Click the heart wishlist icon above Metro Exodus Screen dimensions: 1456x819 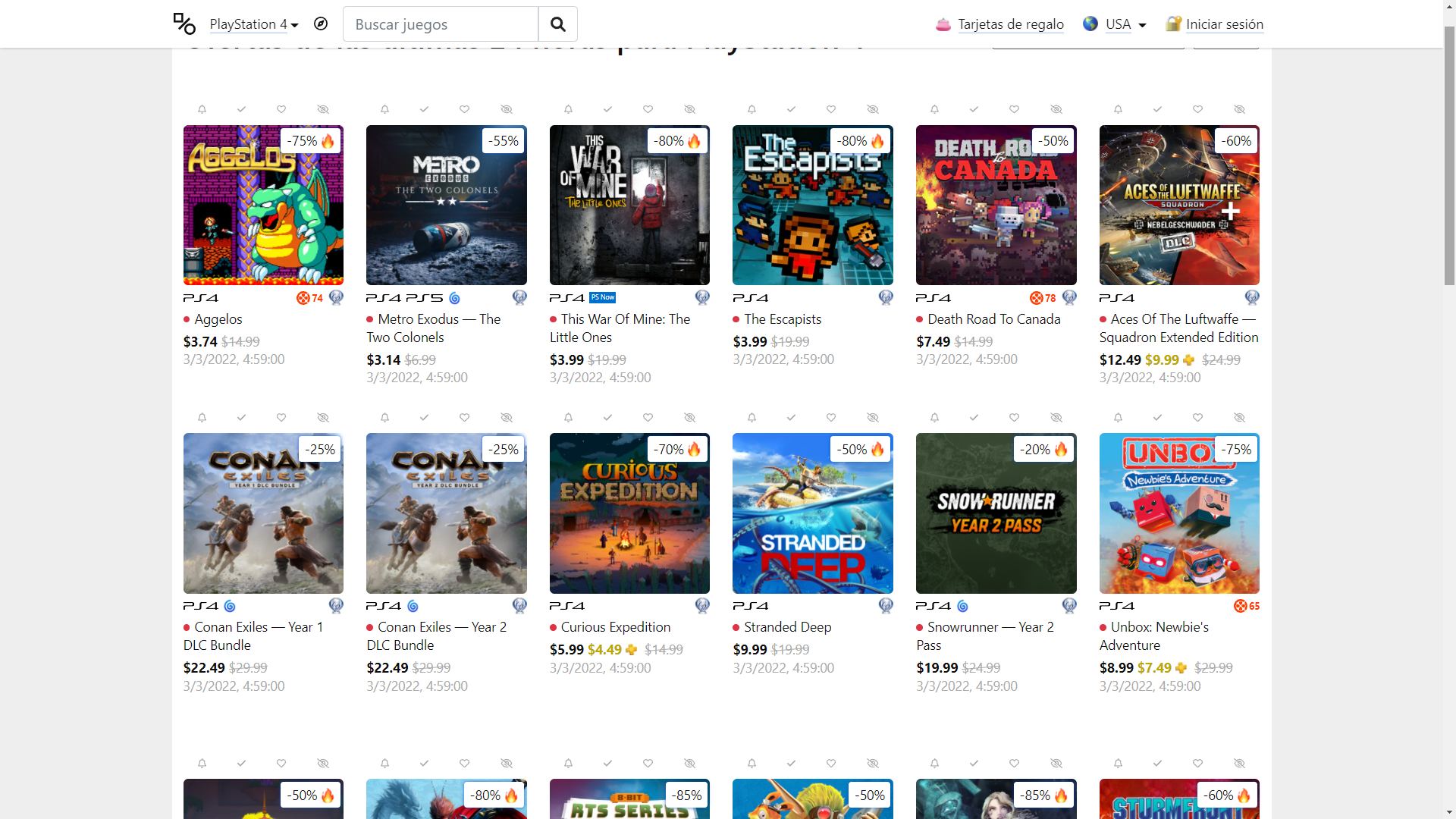click(x=464, y=109)
